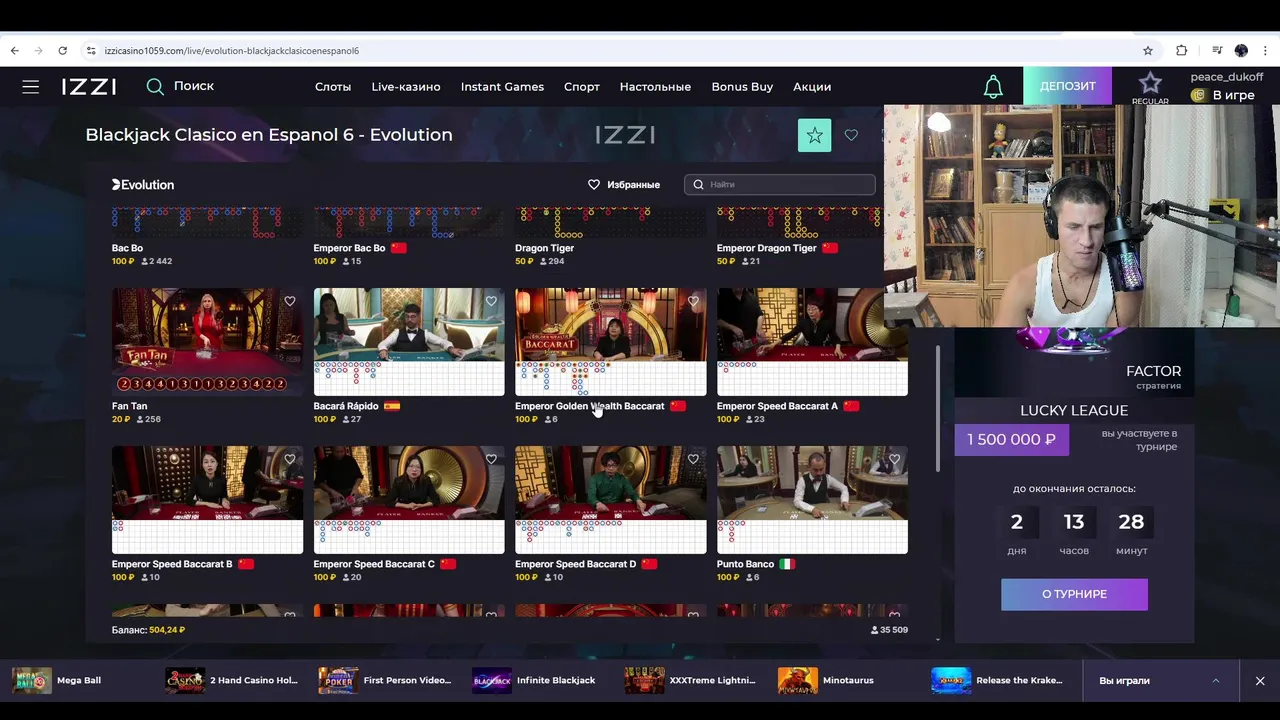The width and height of the screenshot is (1280, 720).
Task: Open the Поиск search icon
Action: click(155, 87)
